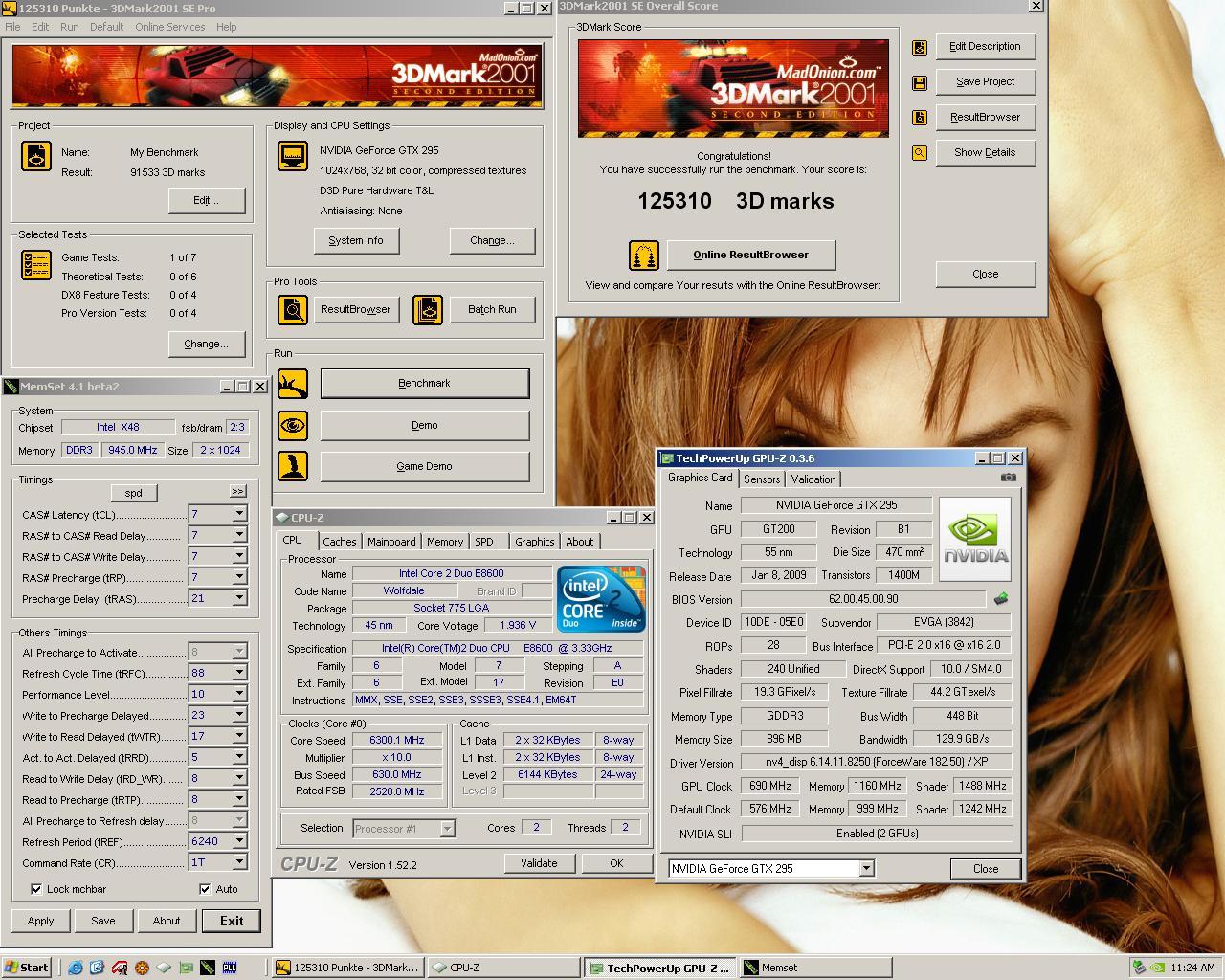
Task: Toggle the Lock mchbar checkbox
Action: click(x=36, y=889)
